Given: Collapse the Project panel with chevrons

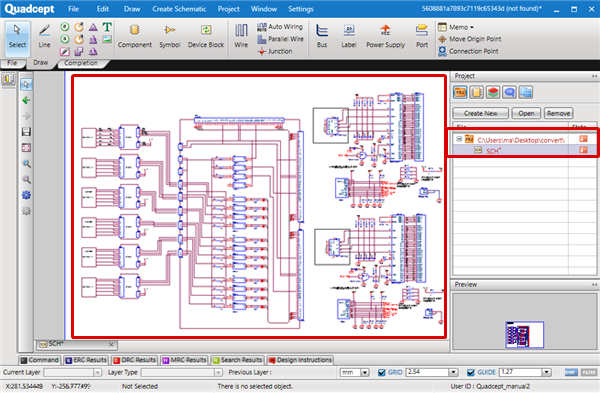Looking at the screenshot, I should (x=594, y=76).
